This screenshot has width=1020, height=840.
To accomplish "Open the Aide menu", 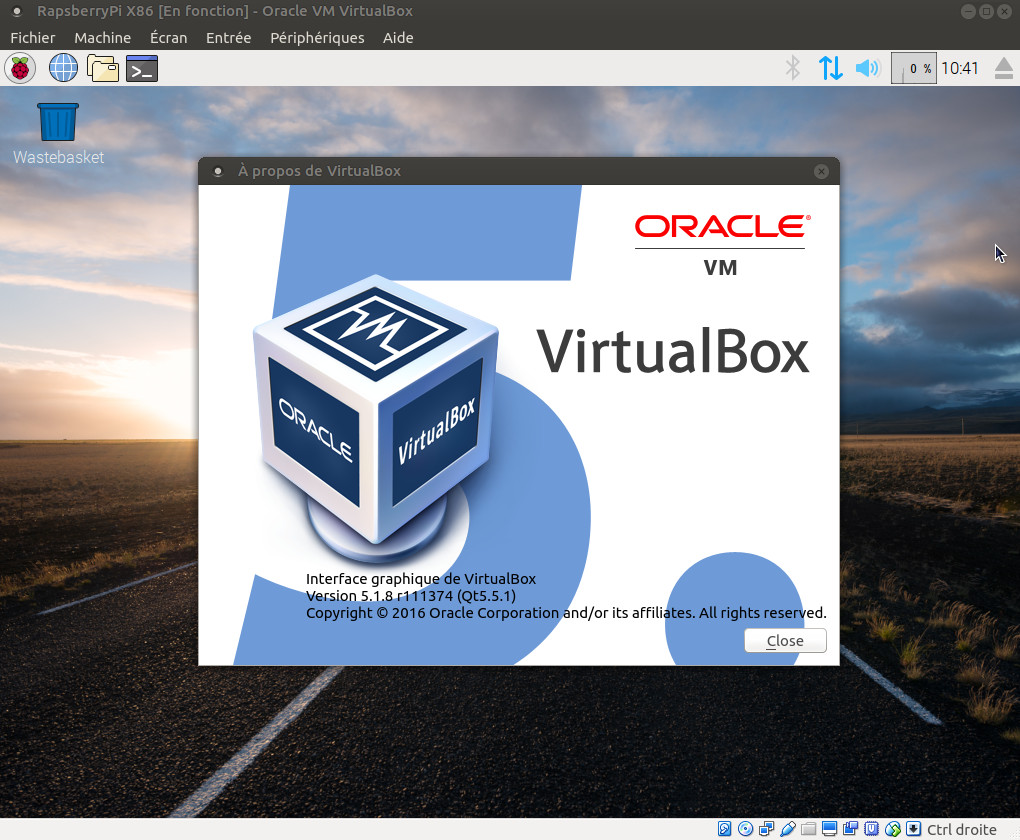I will pos(398,38).
